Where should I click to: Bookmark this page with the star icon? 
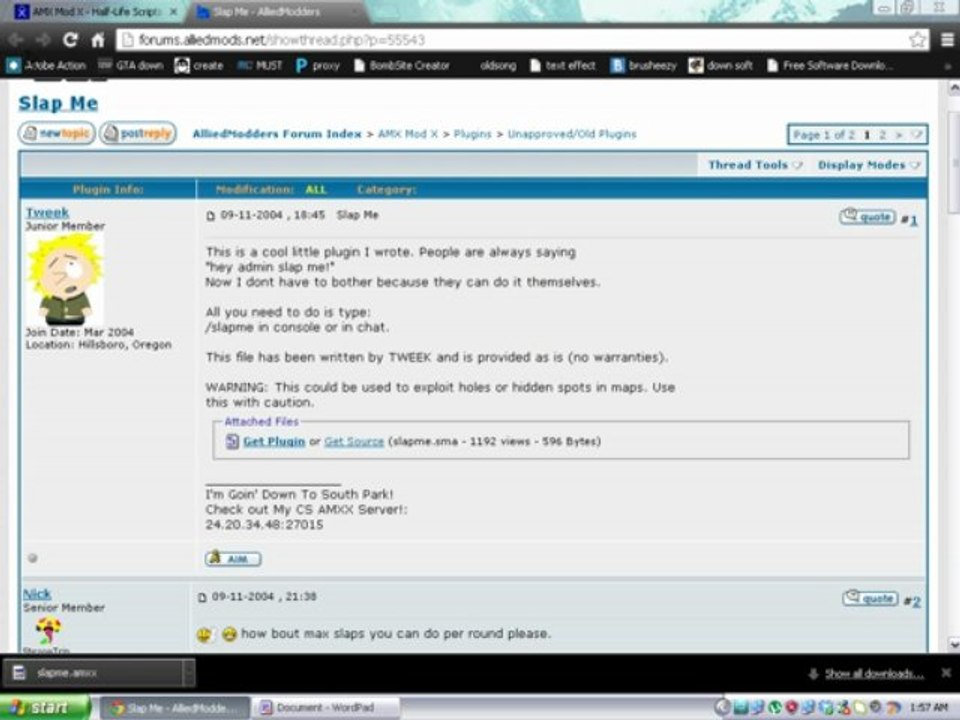click(x=917, y=40)
